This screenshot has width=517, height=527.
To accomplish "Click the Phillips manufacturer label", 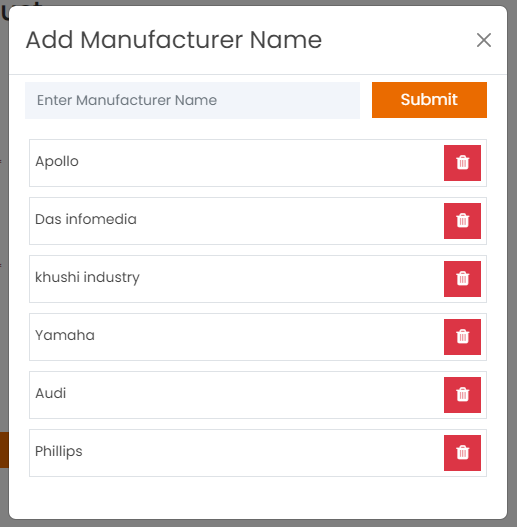I will pyautogui.click(x=59, y=452).
